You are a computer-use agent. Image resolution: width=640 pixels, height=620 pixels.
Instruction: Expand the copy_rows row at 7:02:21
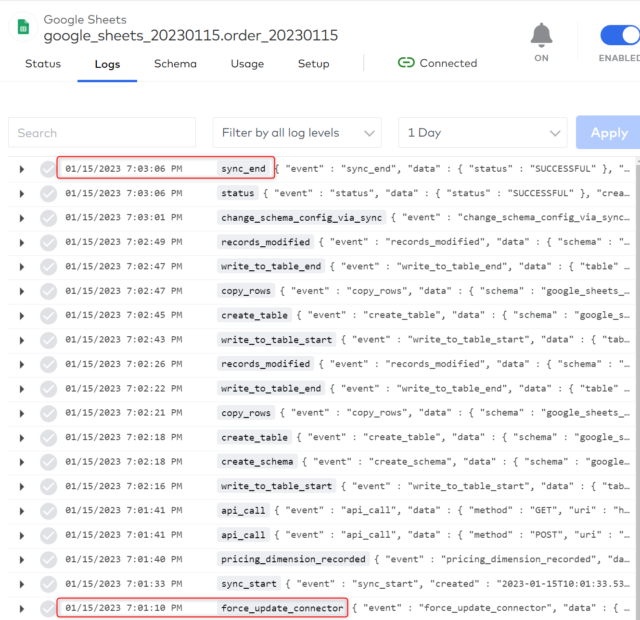pos(22,413)
